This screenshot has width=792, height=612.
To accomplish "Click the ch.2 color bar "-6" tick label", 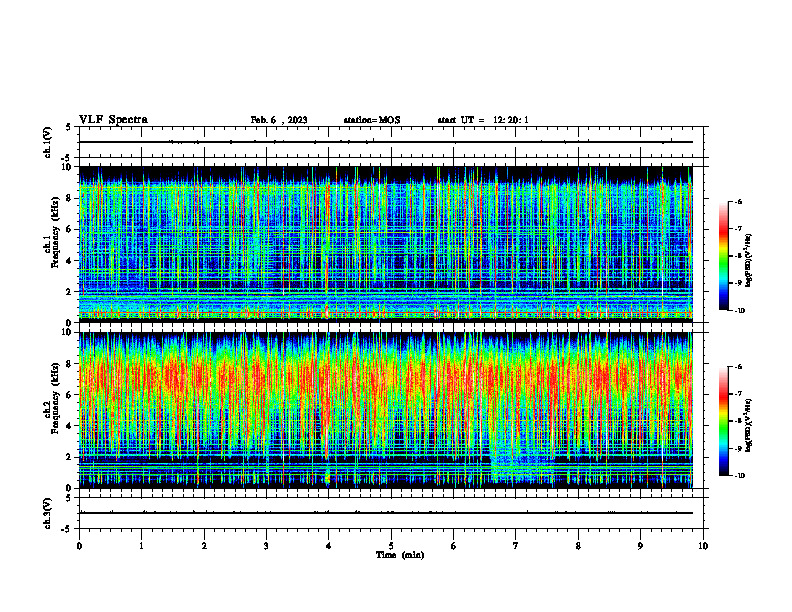I will point(738,367).
